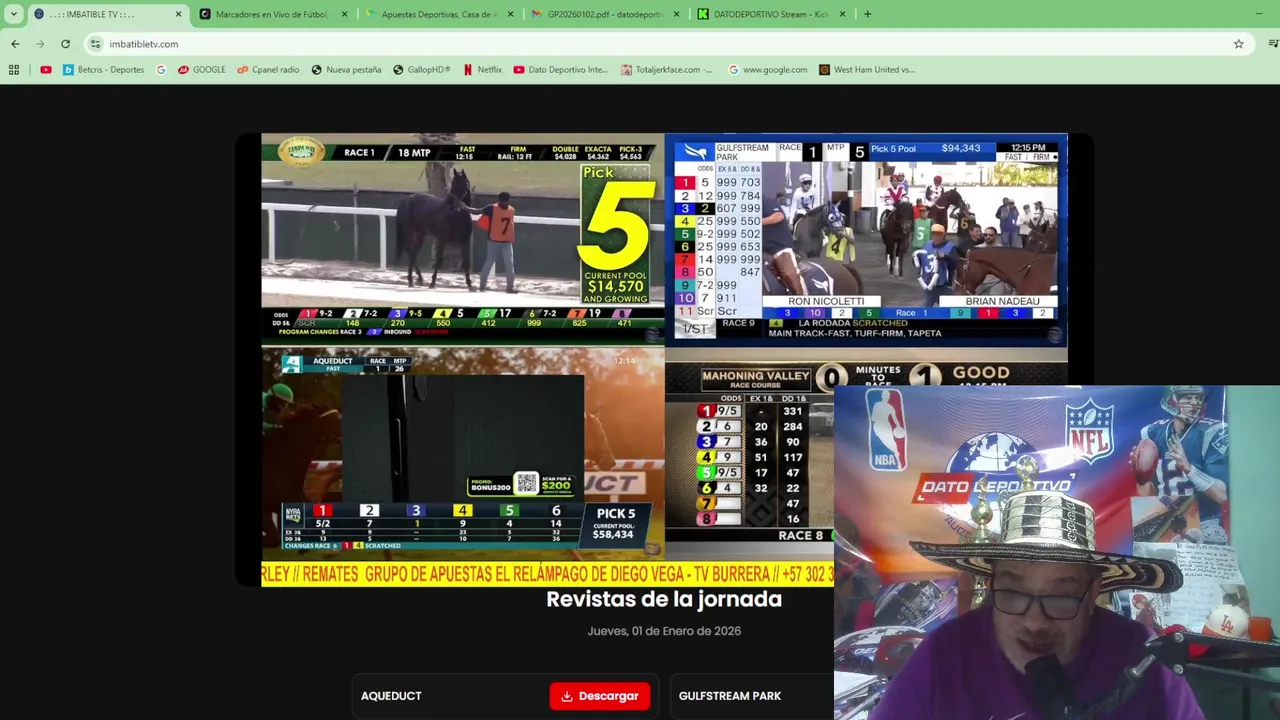Open media controls icon in toolbar
Screen dimensions: 1280x720
point(1273,44)
